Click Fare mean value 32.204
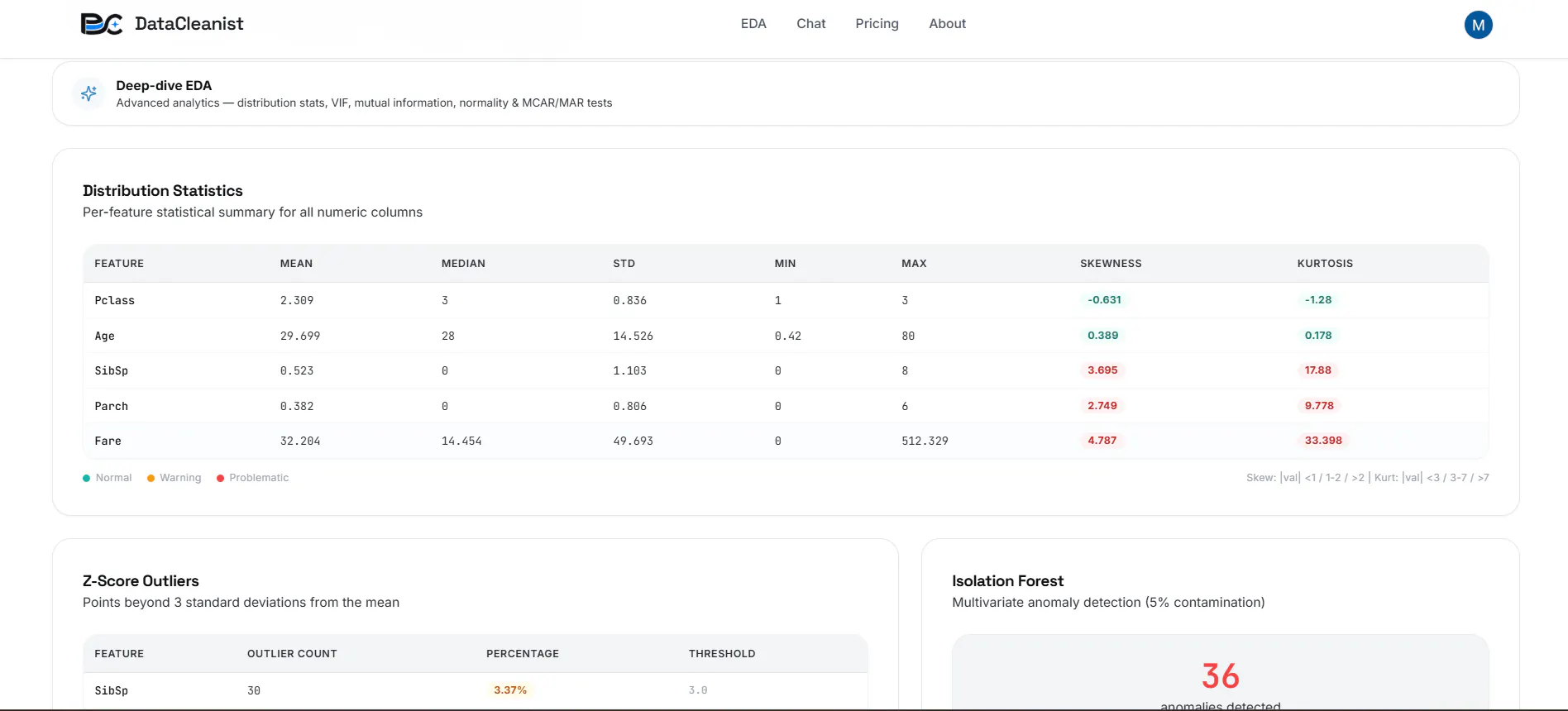 point(300,441)
